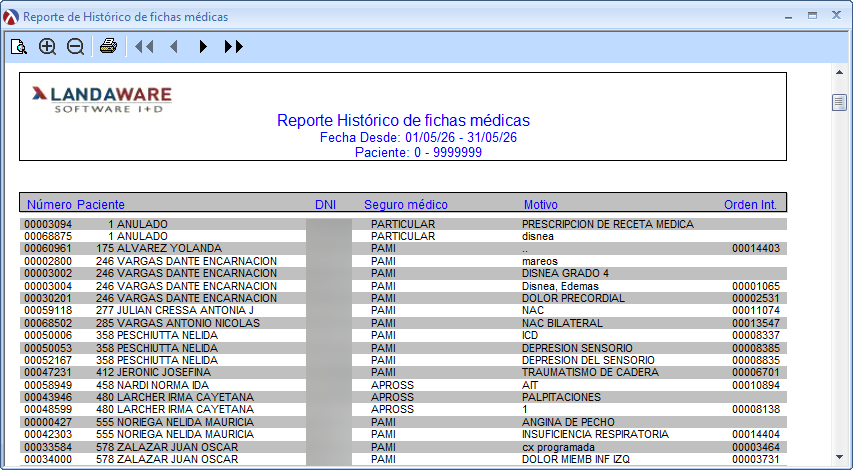Click the Landaware logo

(102, 99)
